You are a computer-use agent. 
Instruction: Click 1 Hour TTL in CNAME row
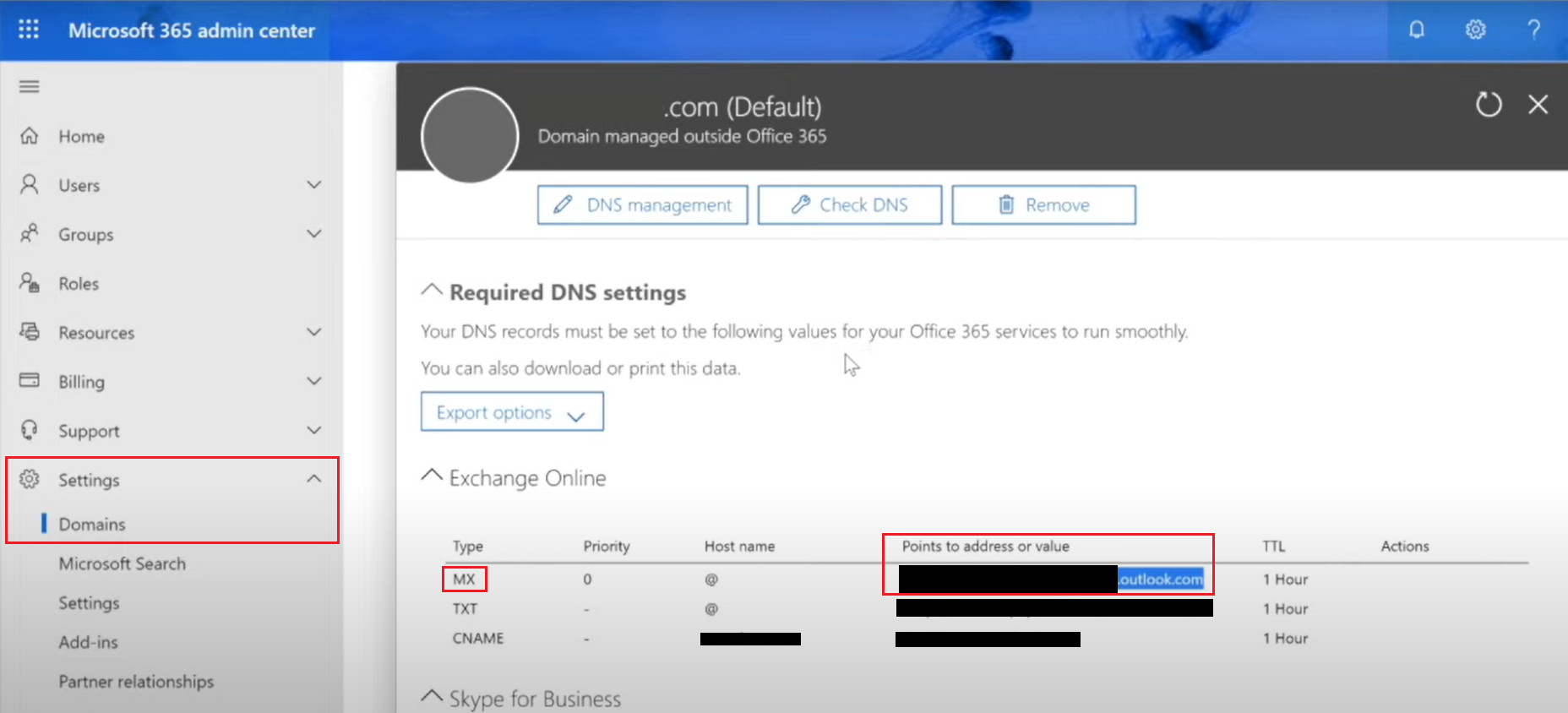[x=1285, y=639]
